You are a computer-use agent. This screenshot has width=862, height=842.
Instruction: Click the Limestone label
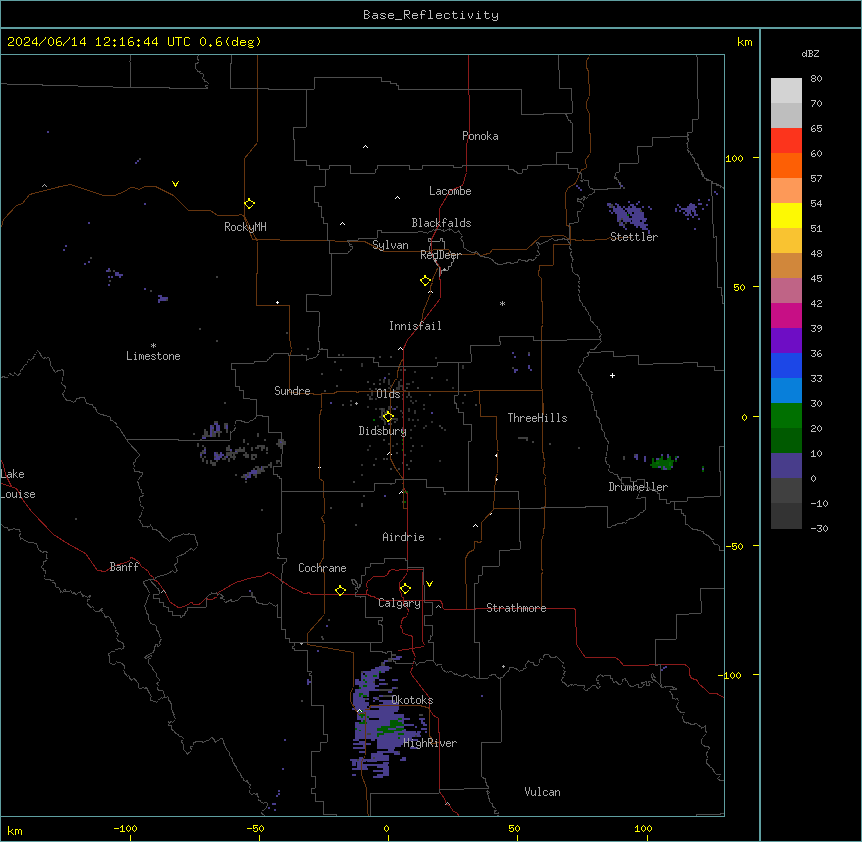tap(153, 356)
